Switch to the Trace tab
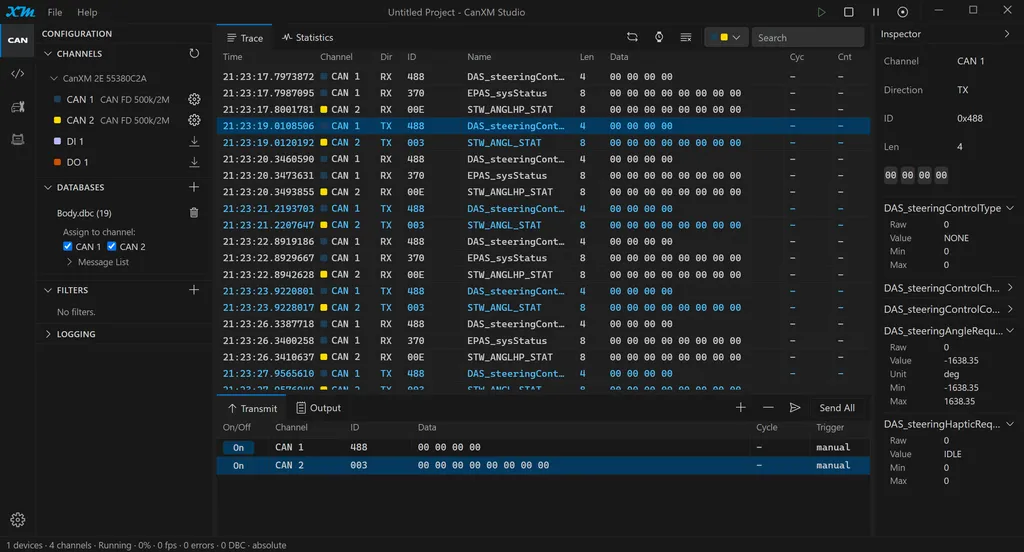Screen dimensions: 1024x552 (x=245, y=38)
